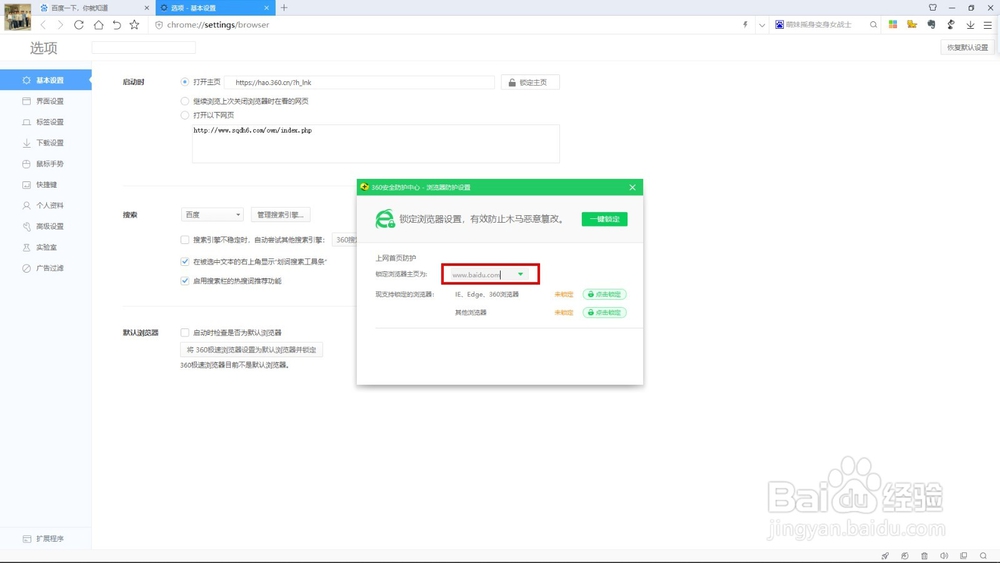The width and height of the screenshot is (1000, 563).
Task: Open 下载设置 in sidebar
Action: 46,143
